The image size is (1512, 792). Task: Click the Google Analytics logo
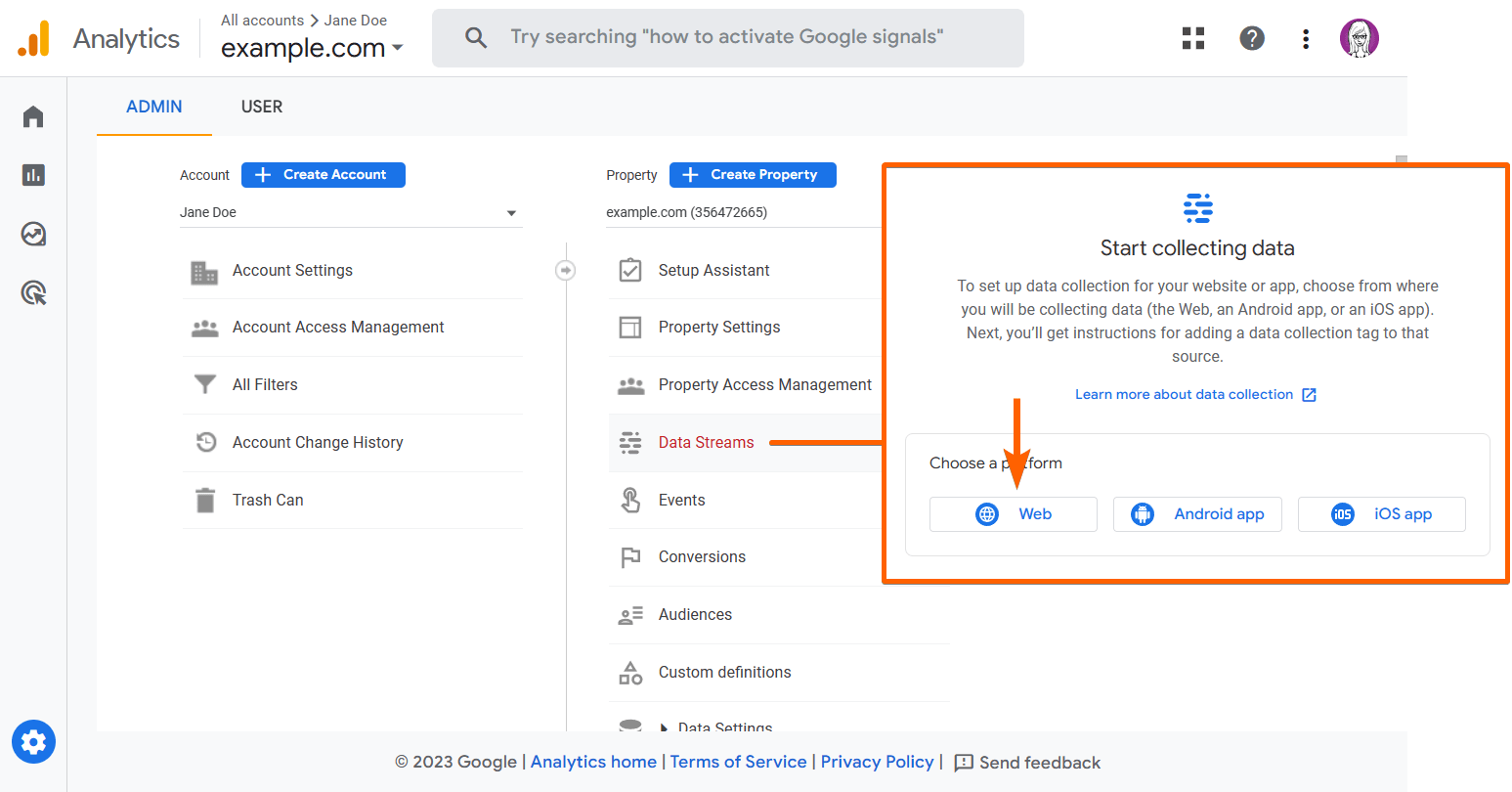coord(33,39)
